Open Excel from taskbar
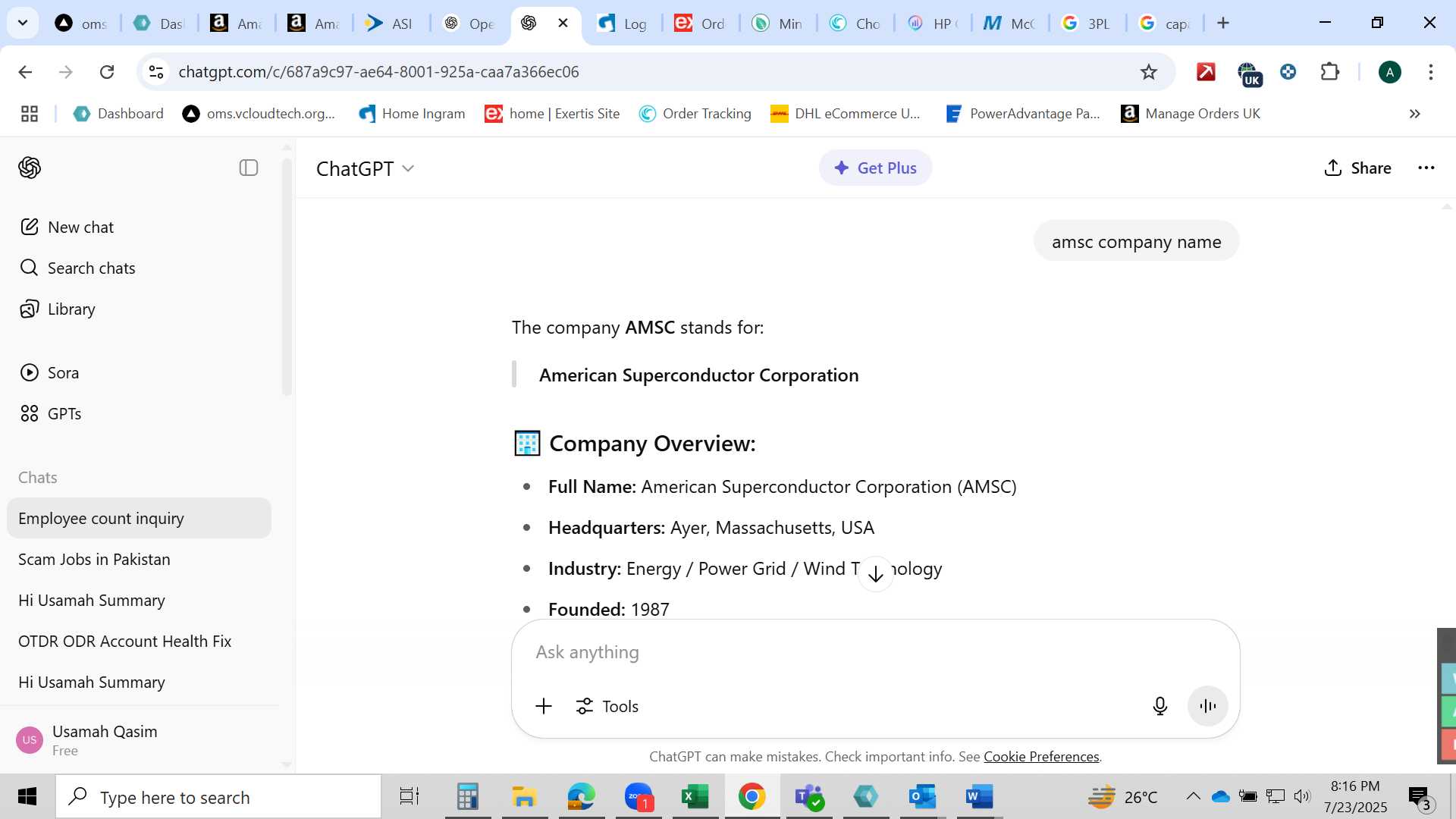The width and height of the screenshot is (1456, 819). tap(695, 796)
